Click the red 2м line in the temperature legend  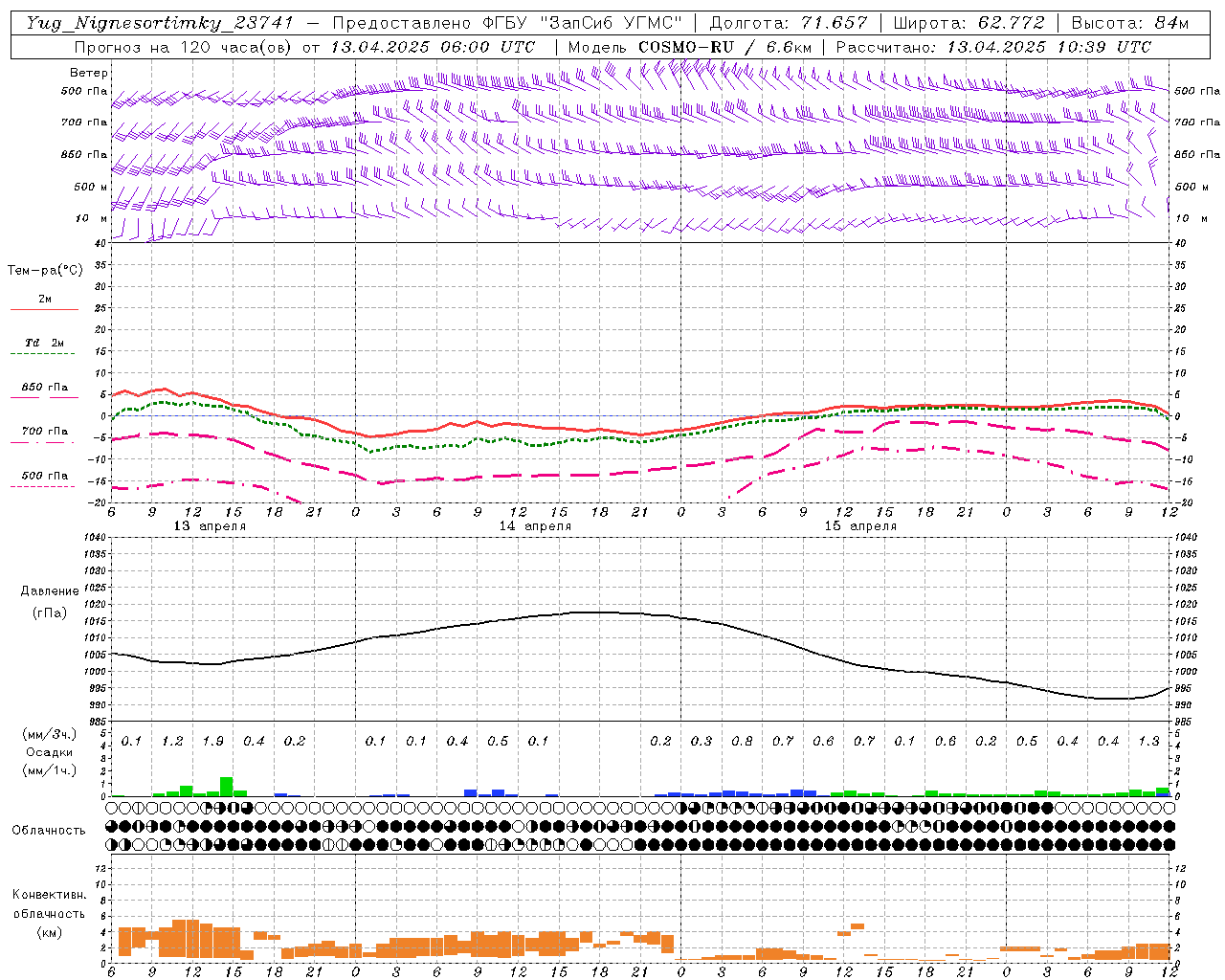[x=45, y=309]
